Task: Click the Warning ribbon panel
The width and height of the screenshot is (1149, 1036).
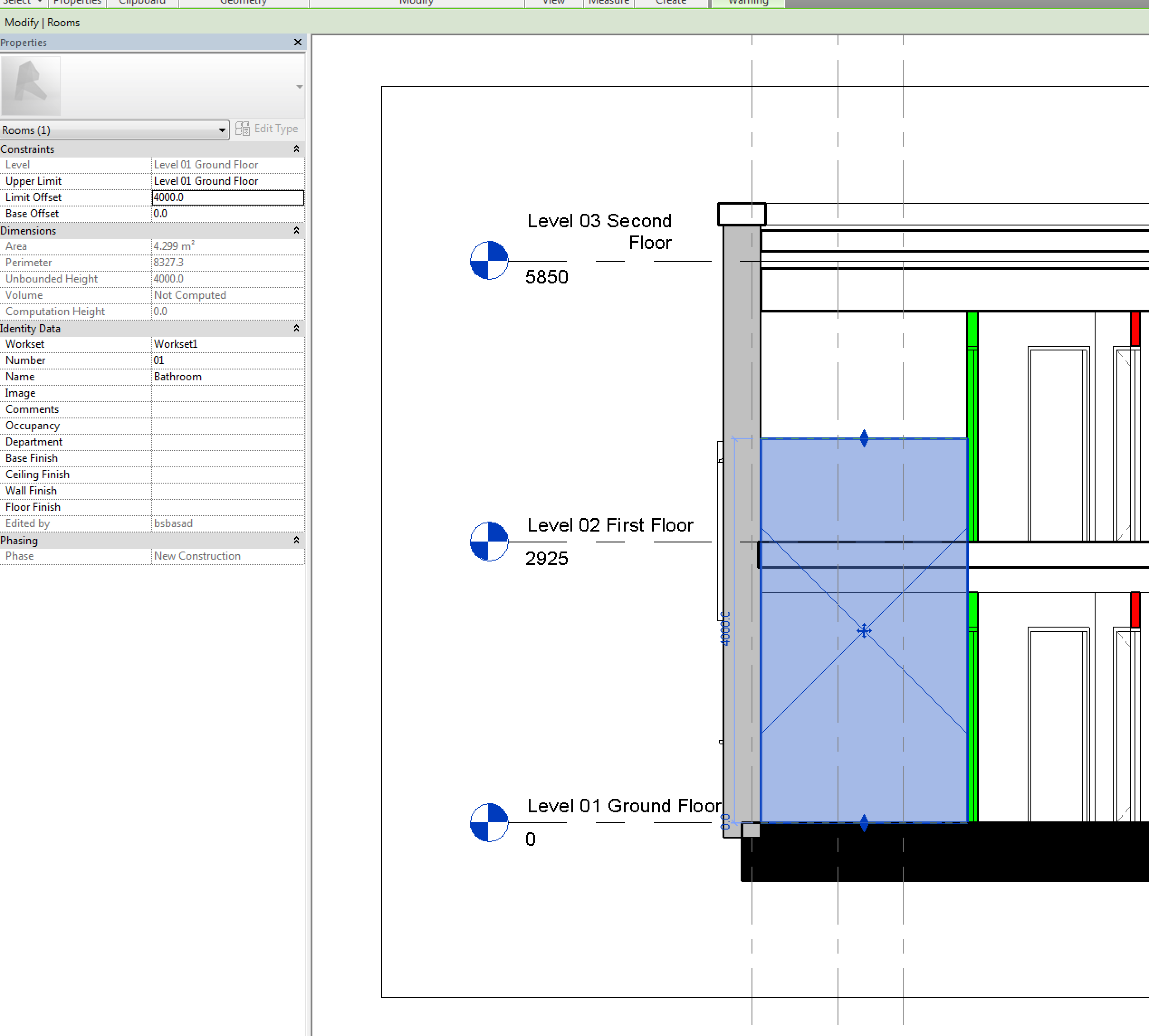Action: pos(748,3)
